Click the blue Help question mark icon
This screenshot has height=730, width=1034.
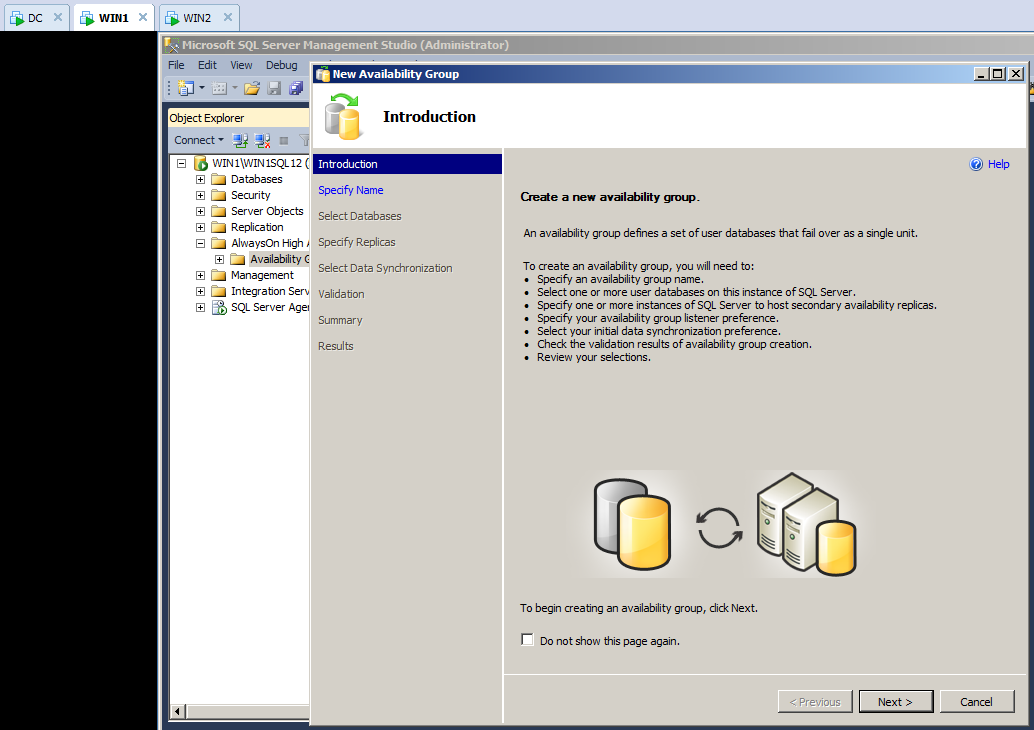pyautogui.click(x=976, y=164)
